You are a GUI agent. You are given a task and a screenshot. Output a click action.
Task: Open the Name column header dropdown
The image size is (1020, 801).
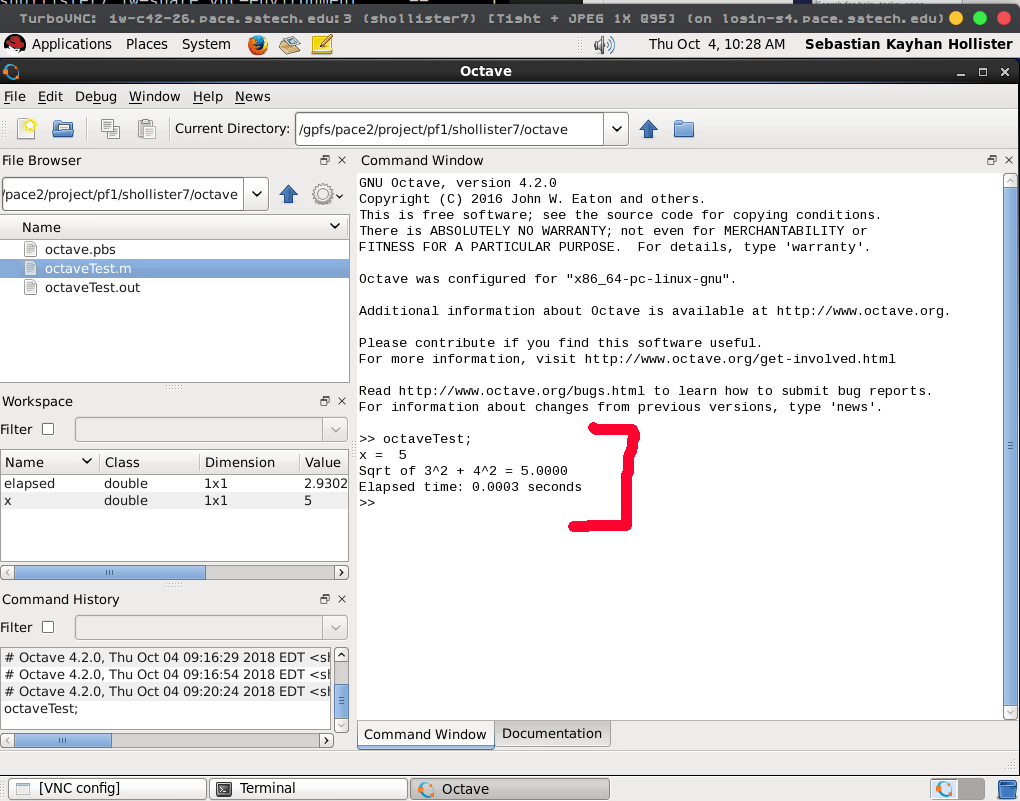[334, 227]
